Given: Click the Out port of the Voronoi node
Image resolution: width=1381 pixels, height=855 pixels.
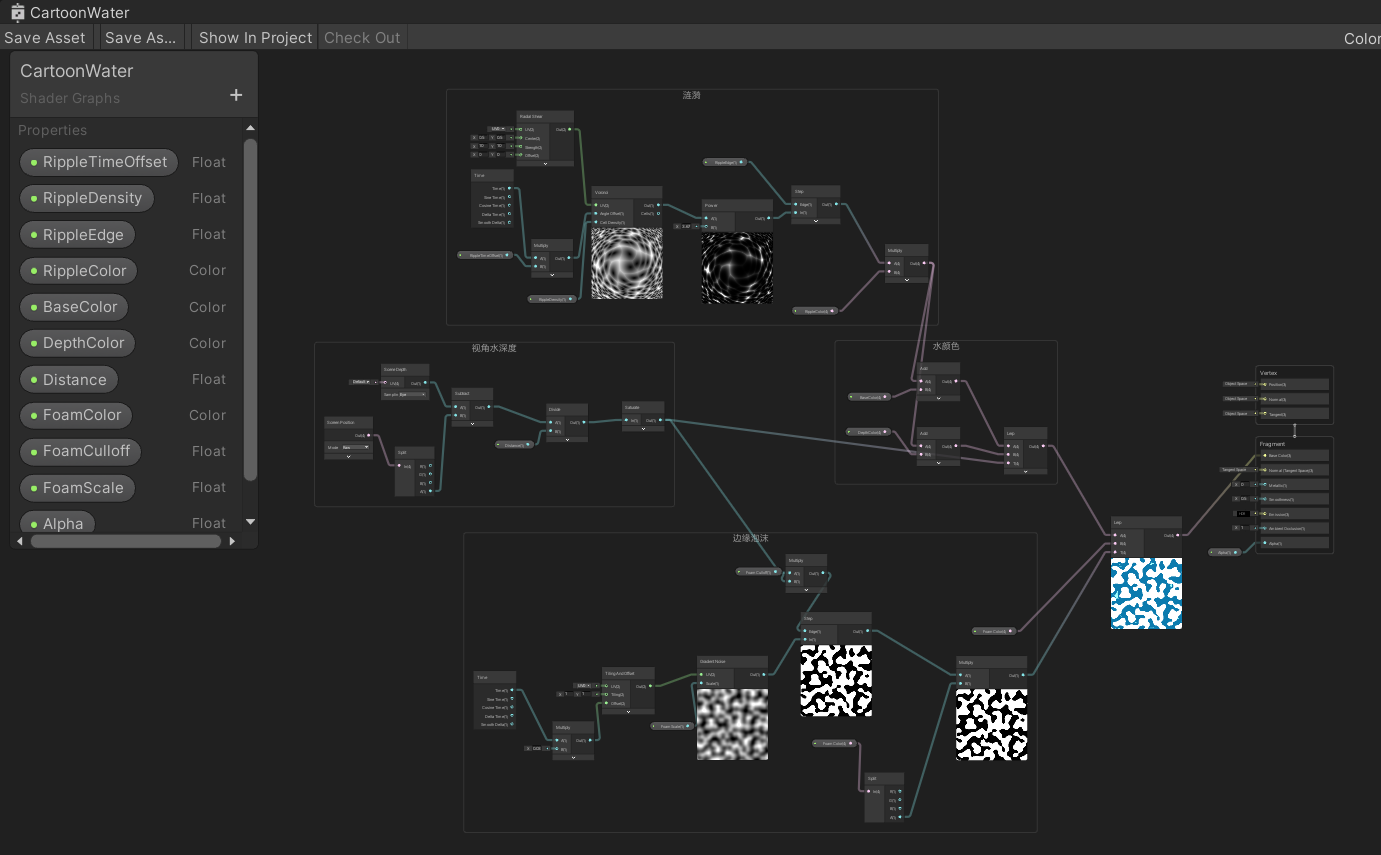Looking at the screenshot, I should 658,205.
